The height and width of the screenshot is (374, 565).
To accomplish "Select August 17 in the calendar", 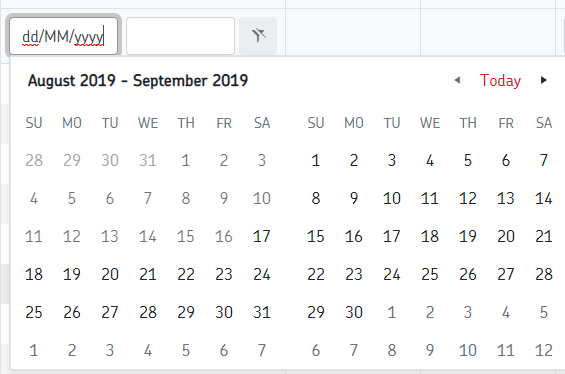I will click(x=262, y=236).
